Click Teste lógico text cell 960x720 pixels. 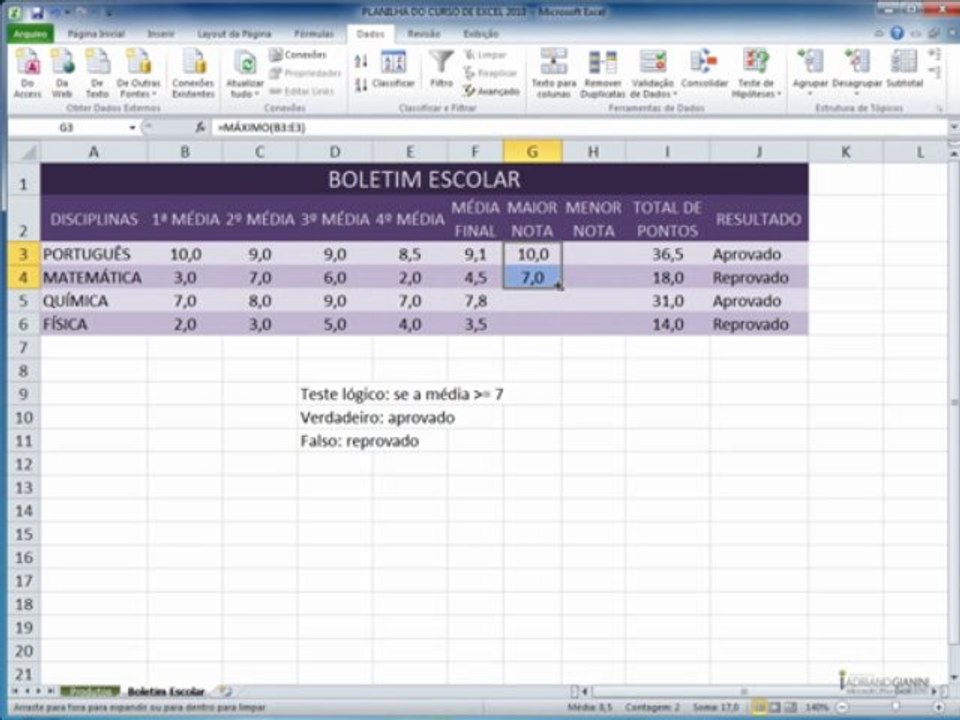[x=402, y=394]
